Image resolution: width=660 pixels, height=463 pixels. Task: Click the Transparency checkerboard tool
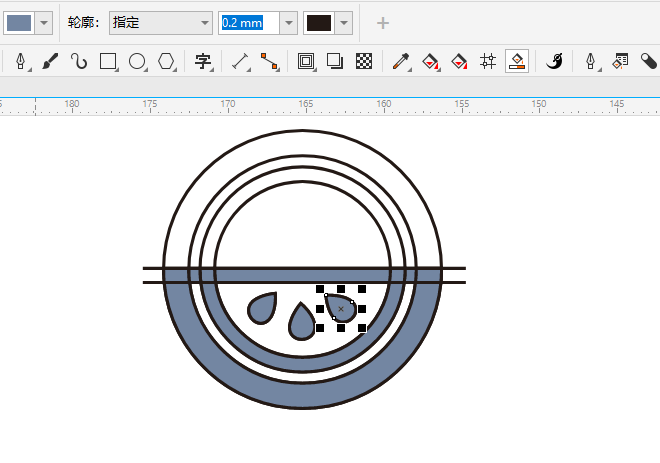click(364, 62)
